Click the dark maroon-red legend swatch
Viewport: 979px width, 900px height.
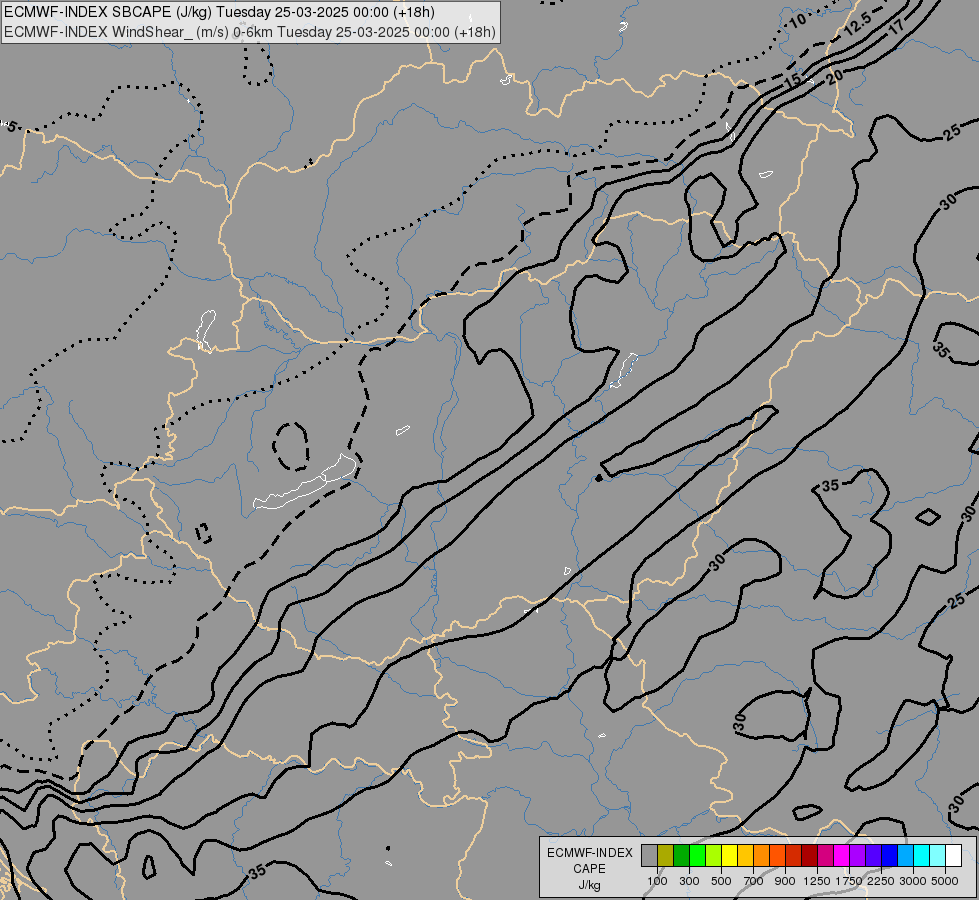810,855
